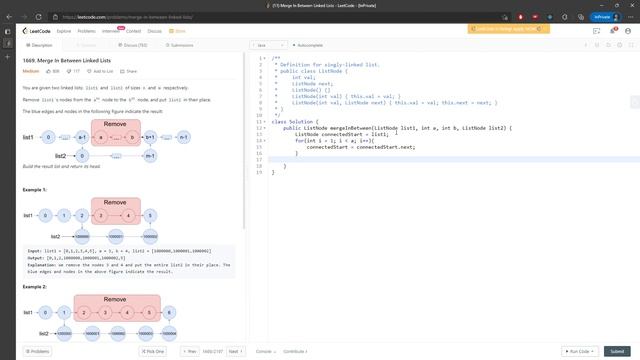
Task: Open the editor settings gear icon
Action: click(620, 45)
